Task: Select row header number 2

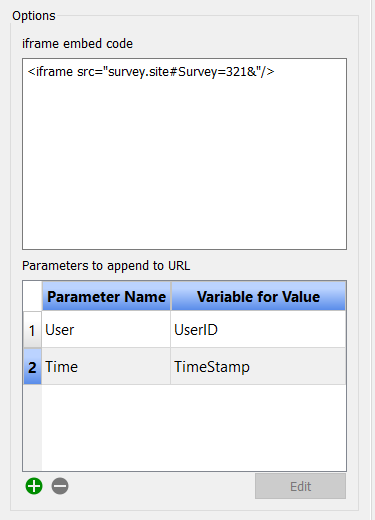Action: pyautogui.click(x=32, y=367)
